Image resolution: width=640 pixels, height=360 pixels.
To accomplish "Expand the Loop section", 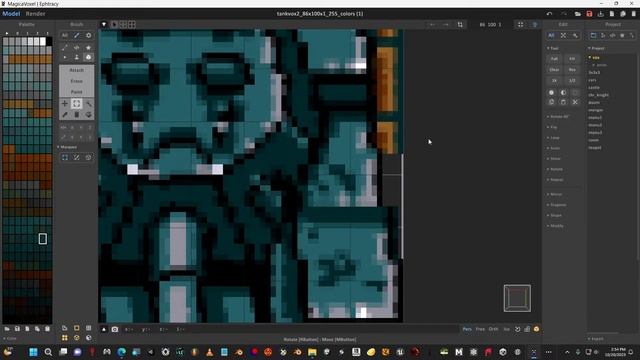I will point(553,138).
